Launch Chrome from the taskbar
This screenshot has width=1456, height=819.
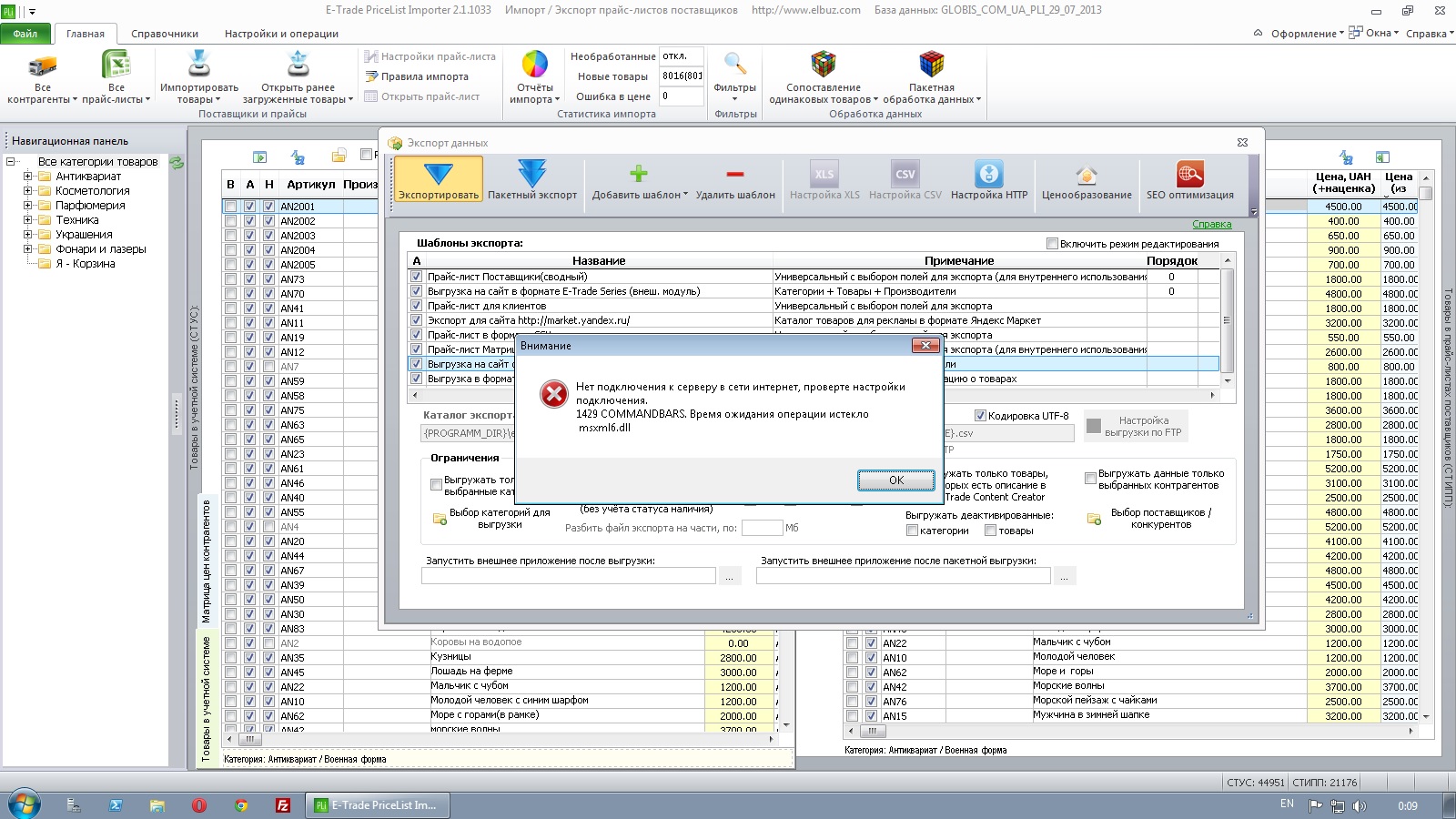coord(241,805)
